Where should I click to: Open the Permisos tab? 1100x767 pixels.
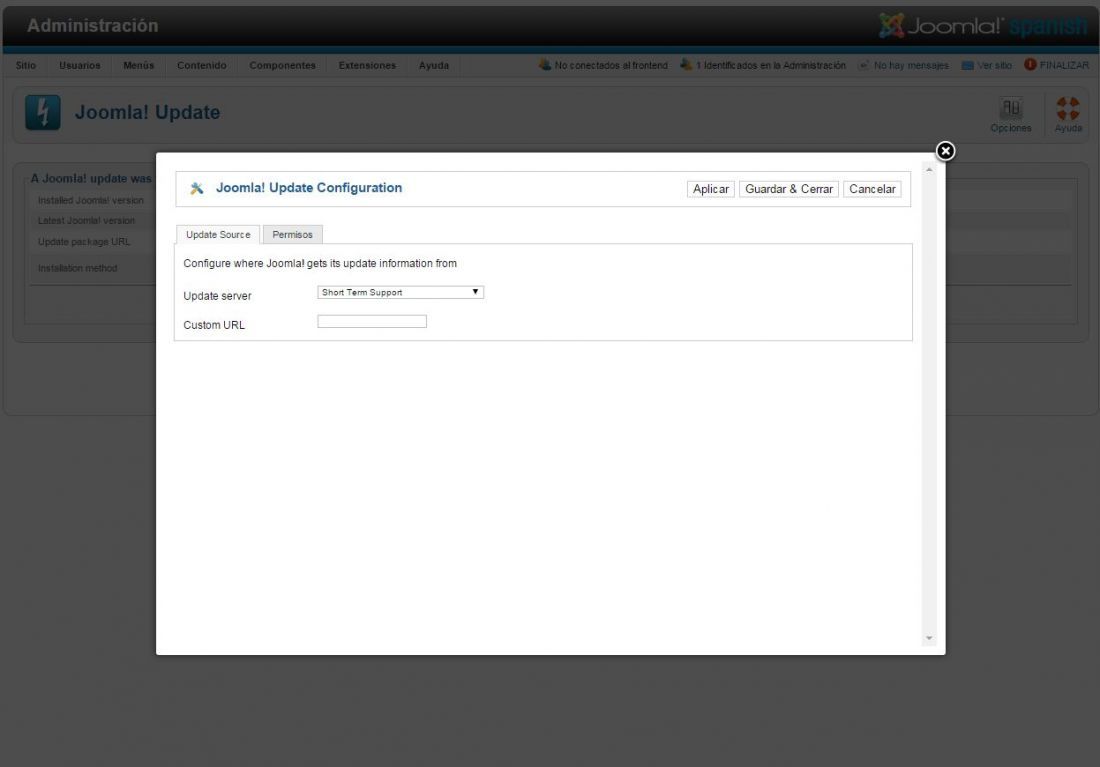coord(293,234)
